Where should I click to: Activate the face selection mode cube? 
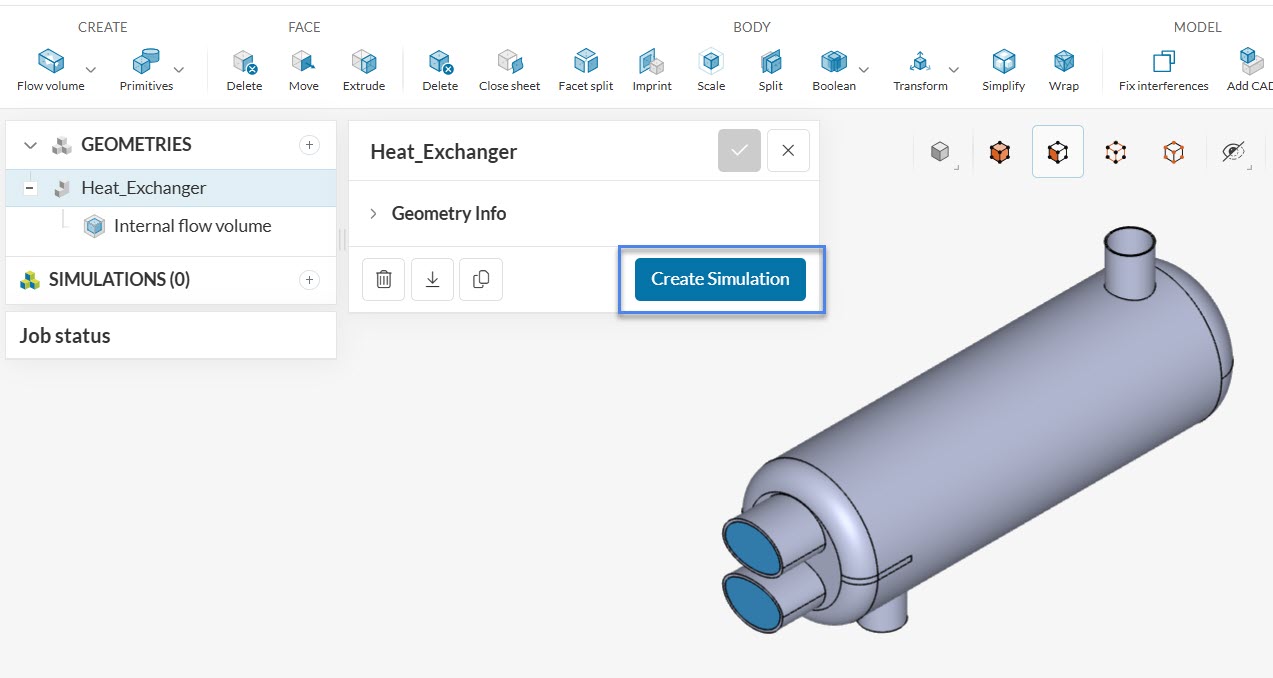point(1057,152)
